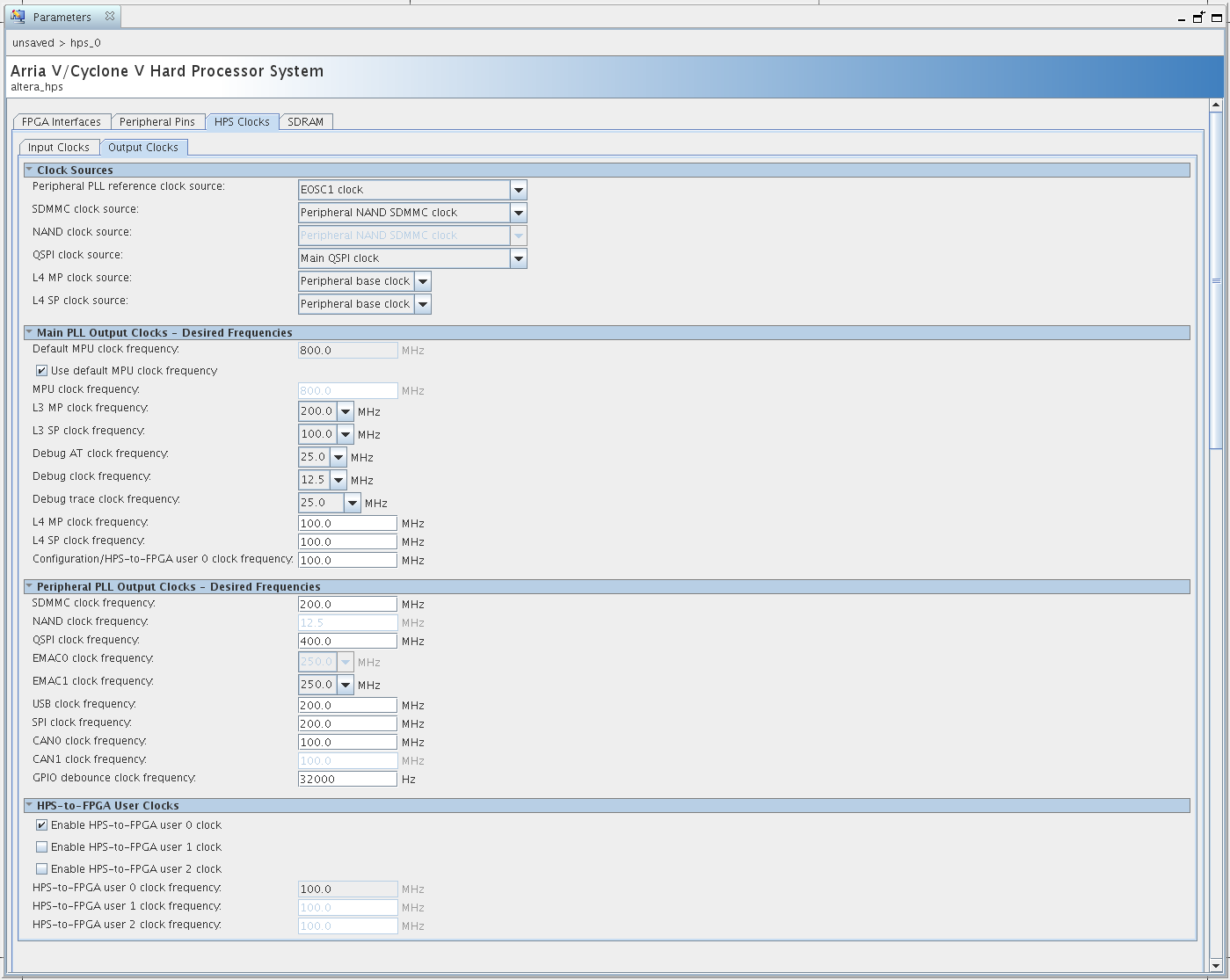1230x980 pixels.
Task: Collapse Peripheral PLL Output Clocks section
Action: point(29,586)
